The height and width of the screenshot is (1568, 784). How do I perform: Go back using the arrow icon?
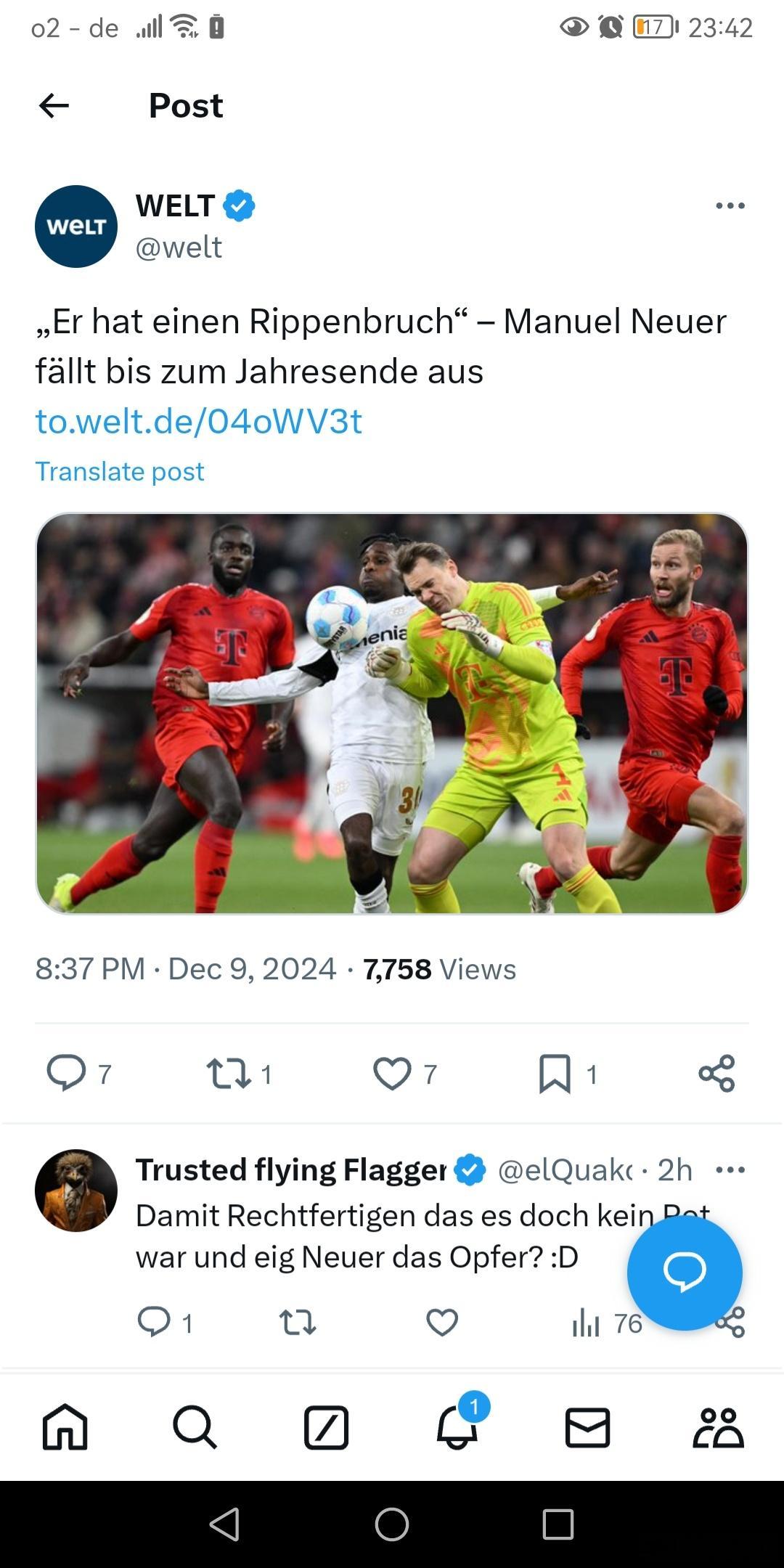54,106
